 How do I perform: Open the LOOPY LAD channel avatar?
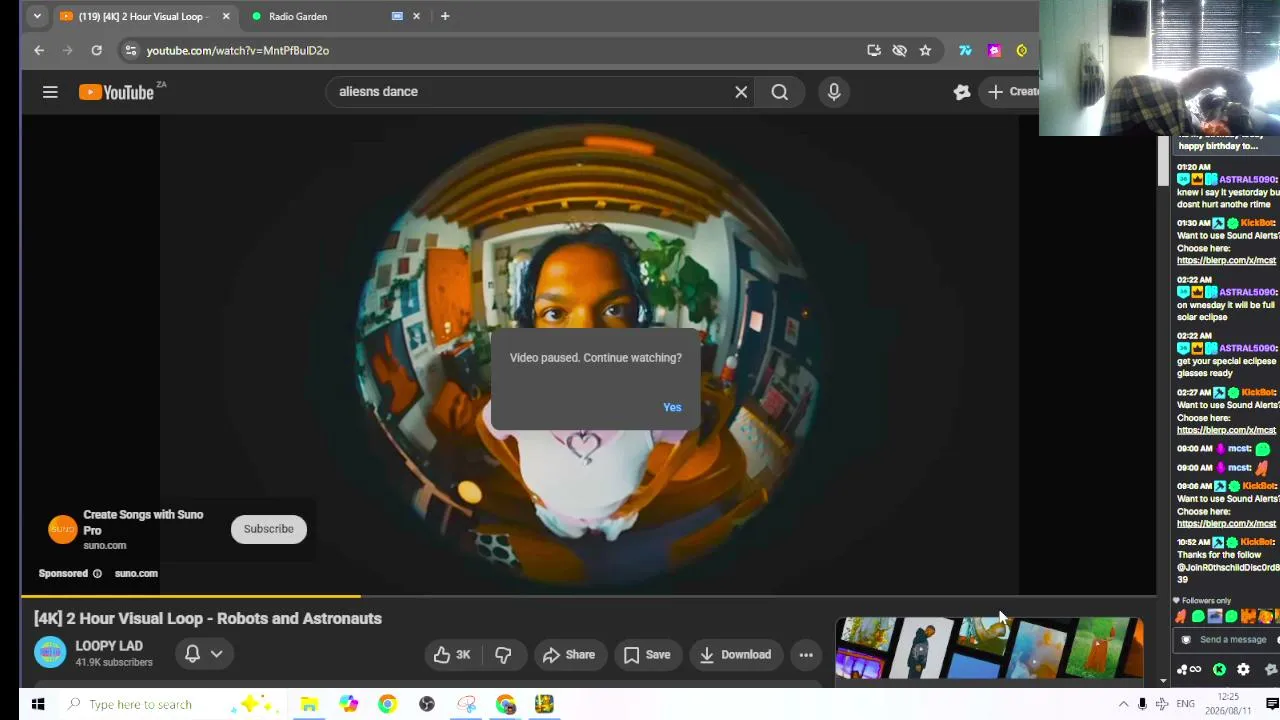[50, 653]
